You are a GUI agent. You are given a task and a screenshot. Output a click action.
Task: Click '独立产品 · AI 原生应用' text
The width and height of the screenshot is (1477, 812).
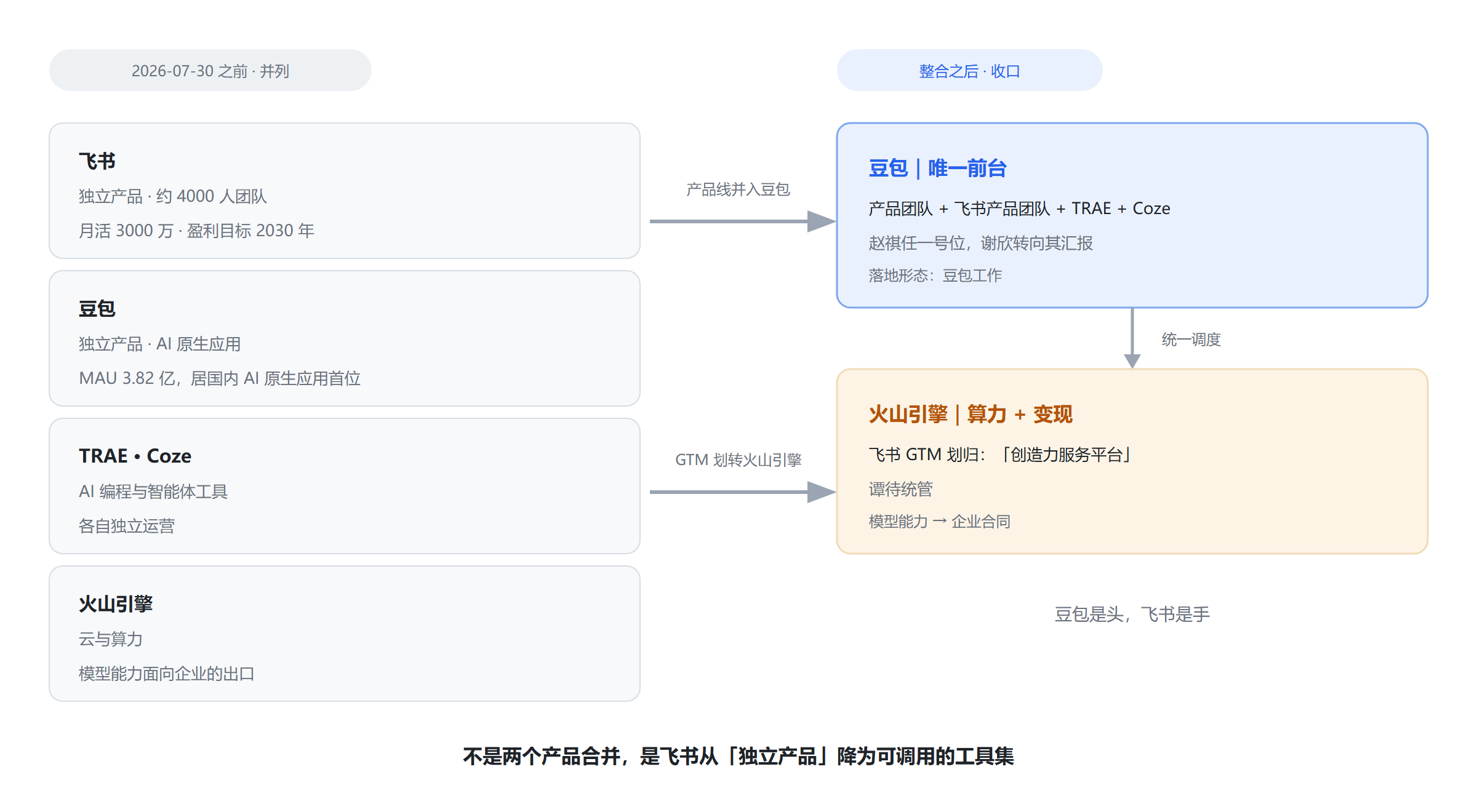coord(159,344)
